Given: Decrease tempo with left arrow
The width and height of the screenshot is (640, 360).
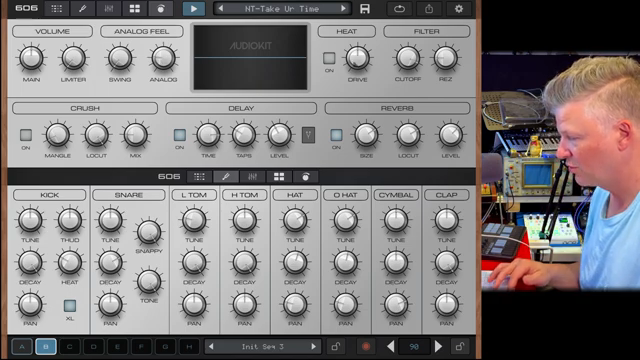Looking at the screenshot, I should (390, 347).
